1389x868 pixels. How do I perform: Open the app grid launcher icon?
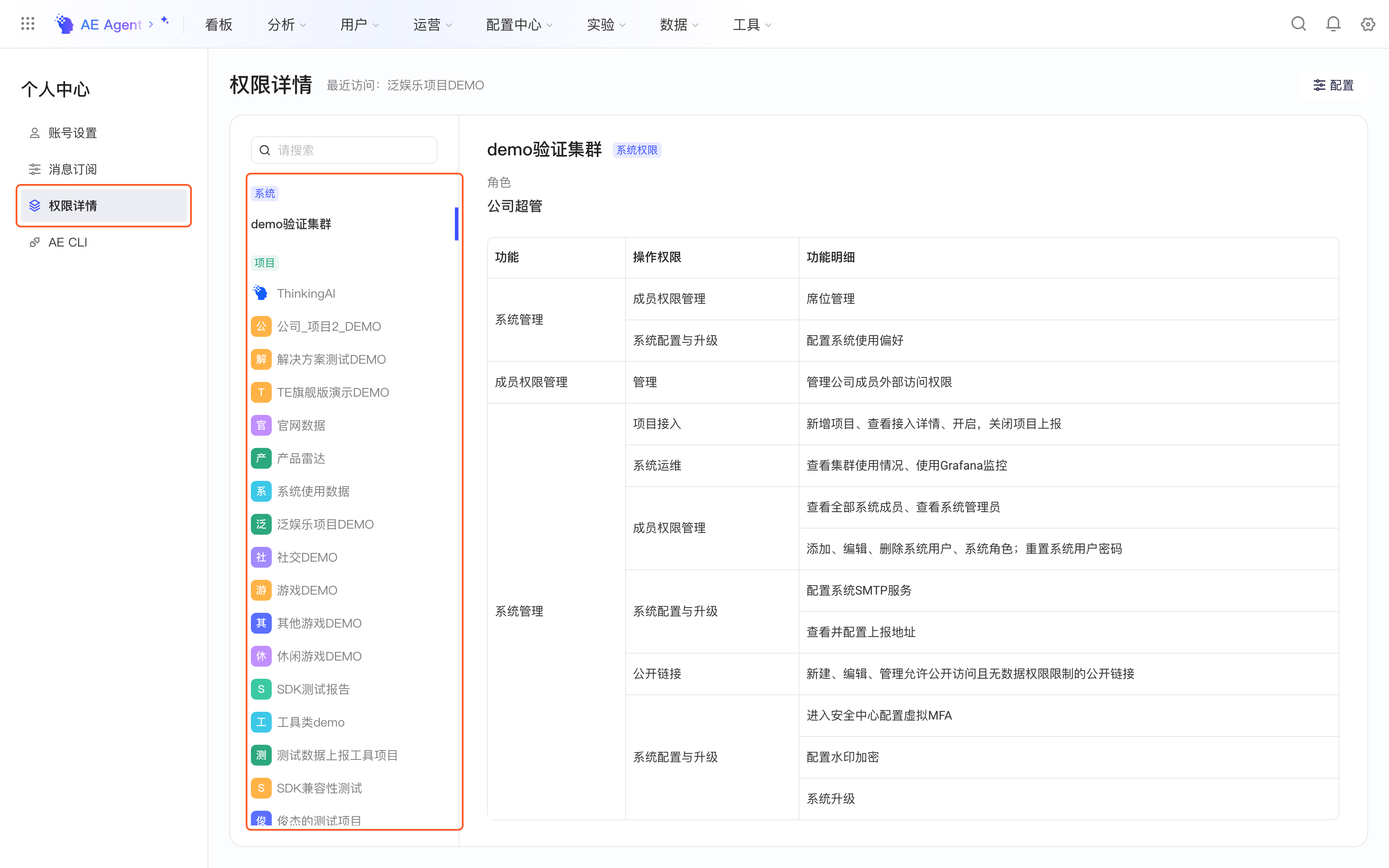tap(27, 24)
